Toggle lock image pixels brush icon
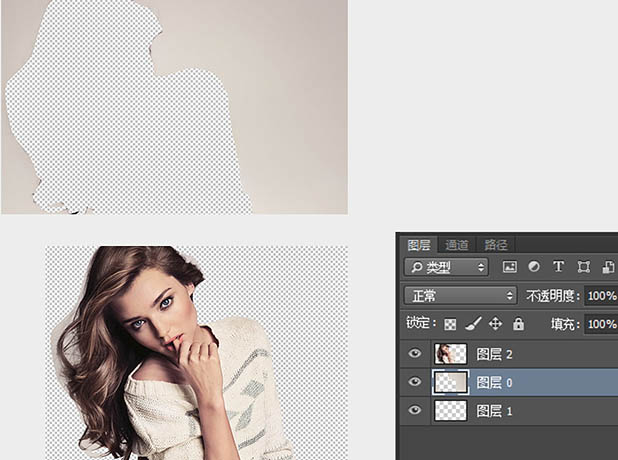The image size is (618, 460). pos(473,324)
